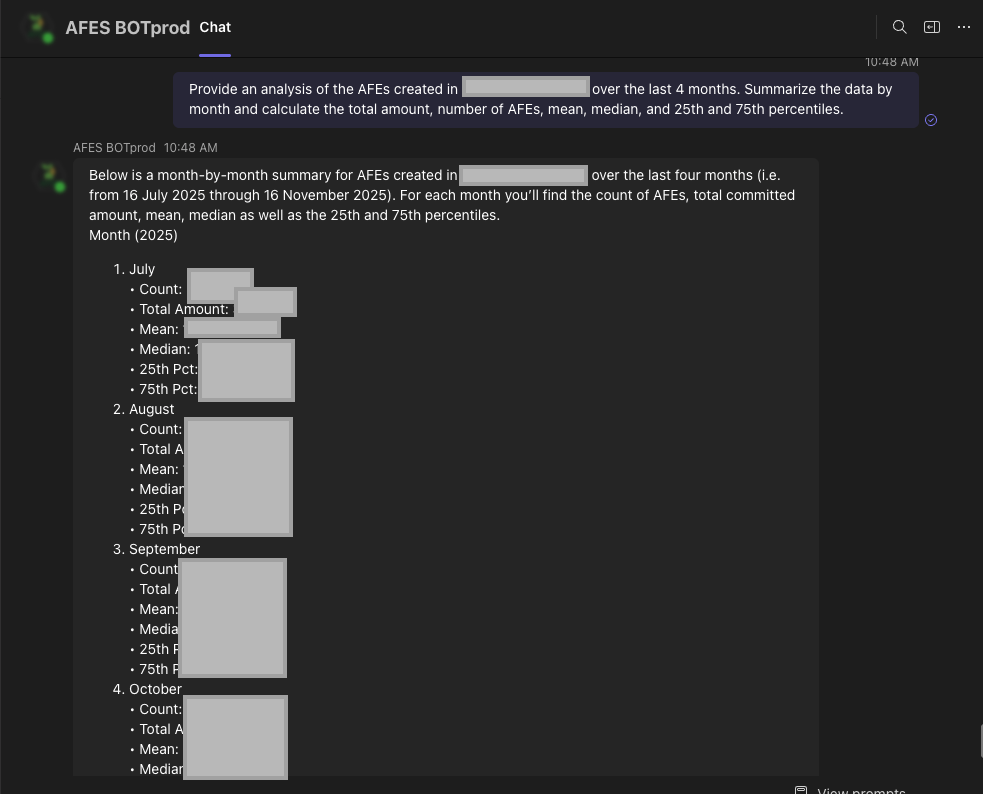Click the sent message starting 'Provide an analysis'
This screenshot has width=983, height=794.
pyautogui.click(x=540, y=99)
